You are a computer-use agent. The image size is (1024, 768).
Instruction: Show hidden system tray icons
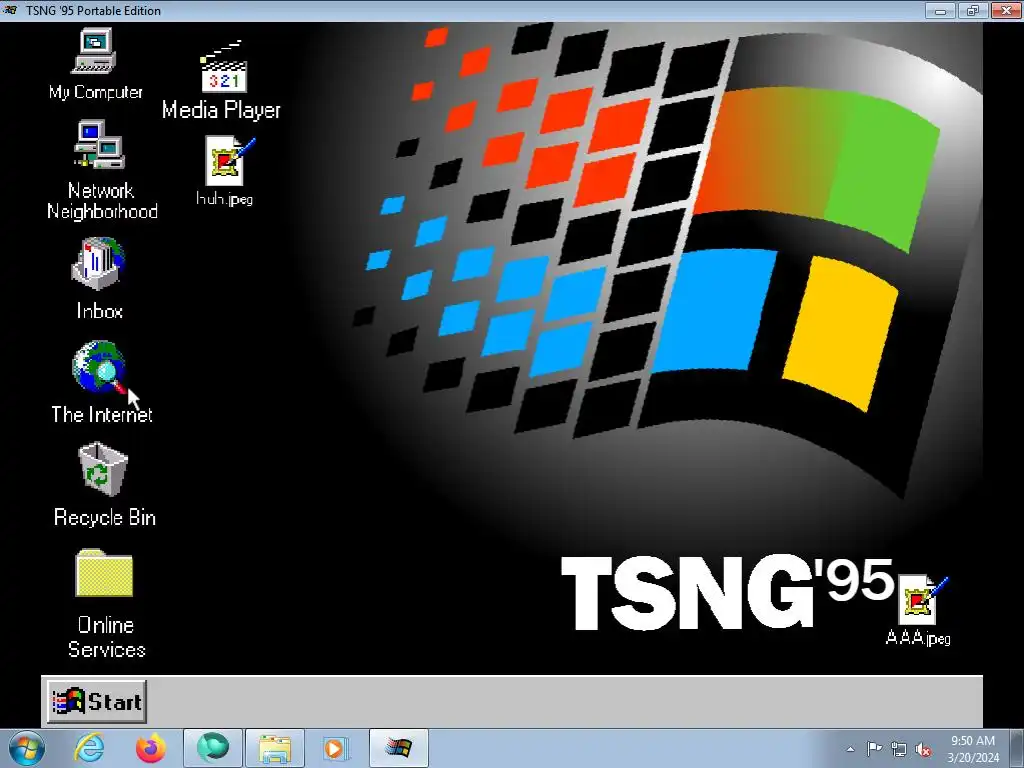(850, 749)
